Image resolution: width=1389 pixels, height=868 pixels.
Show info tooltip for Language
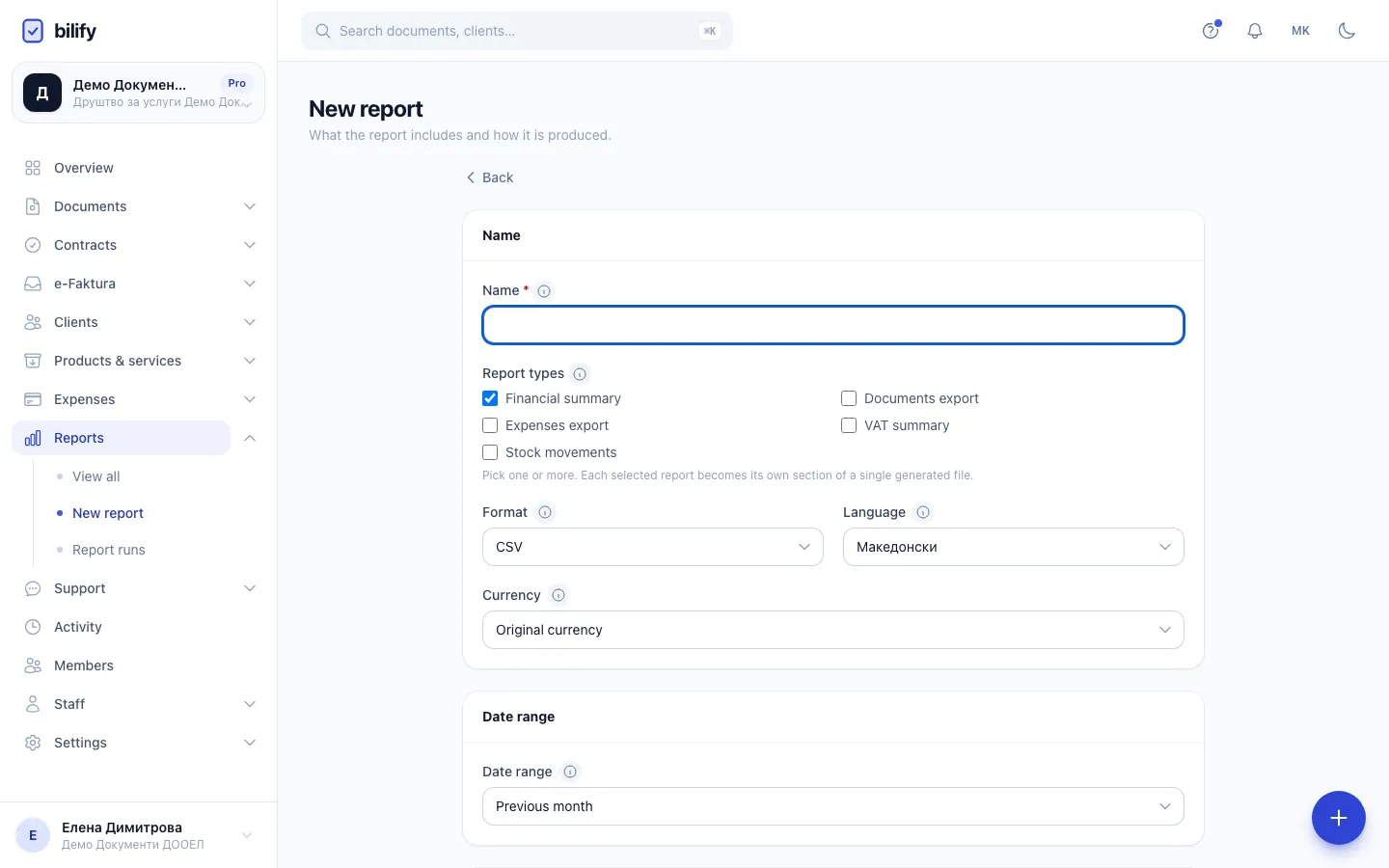923,512
